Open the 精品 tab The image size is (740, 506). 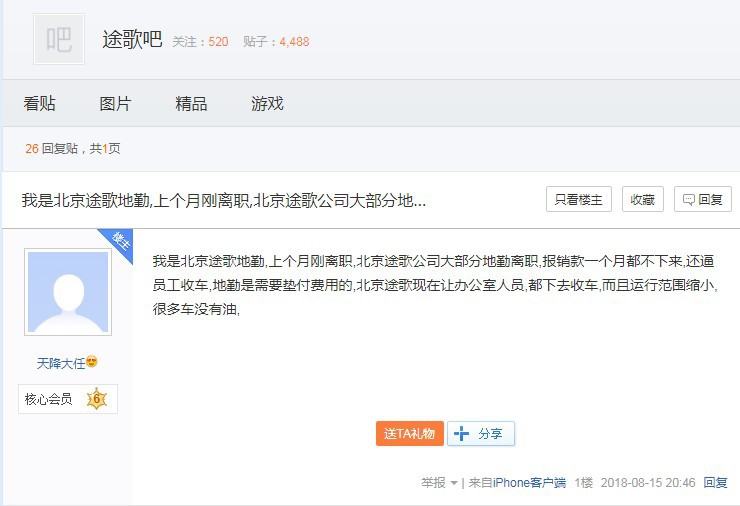coord(191,104)
